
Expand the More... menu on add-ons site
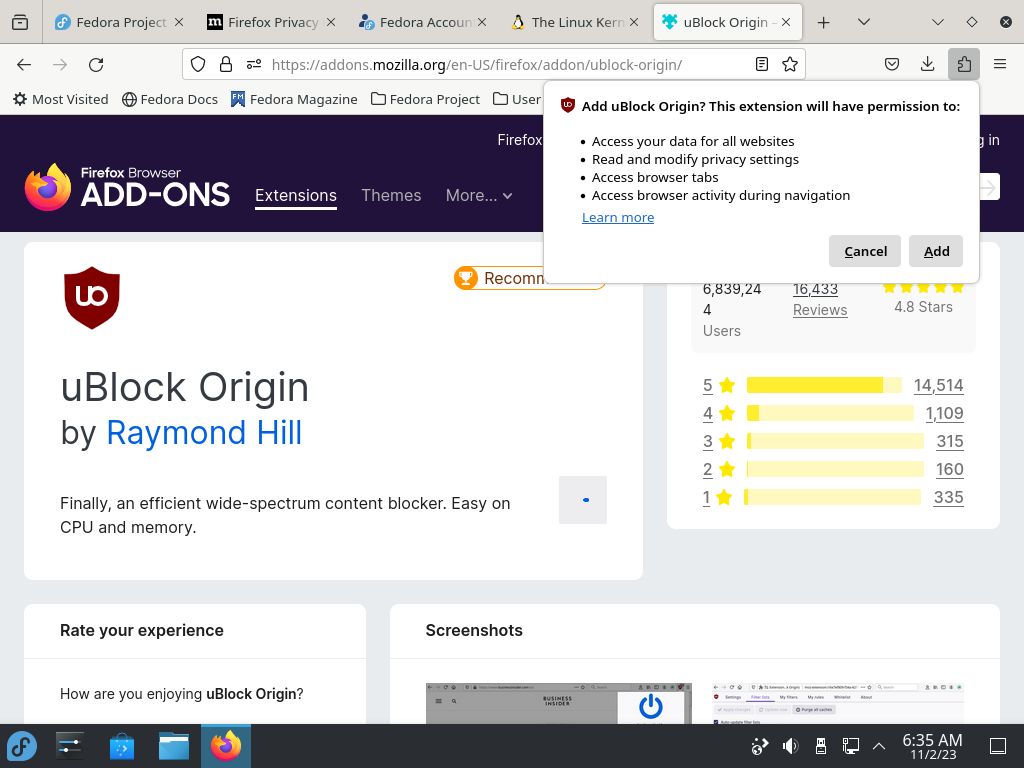(x=479, y=195)
